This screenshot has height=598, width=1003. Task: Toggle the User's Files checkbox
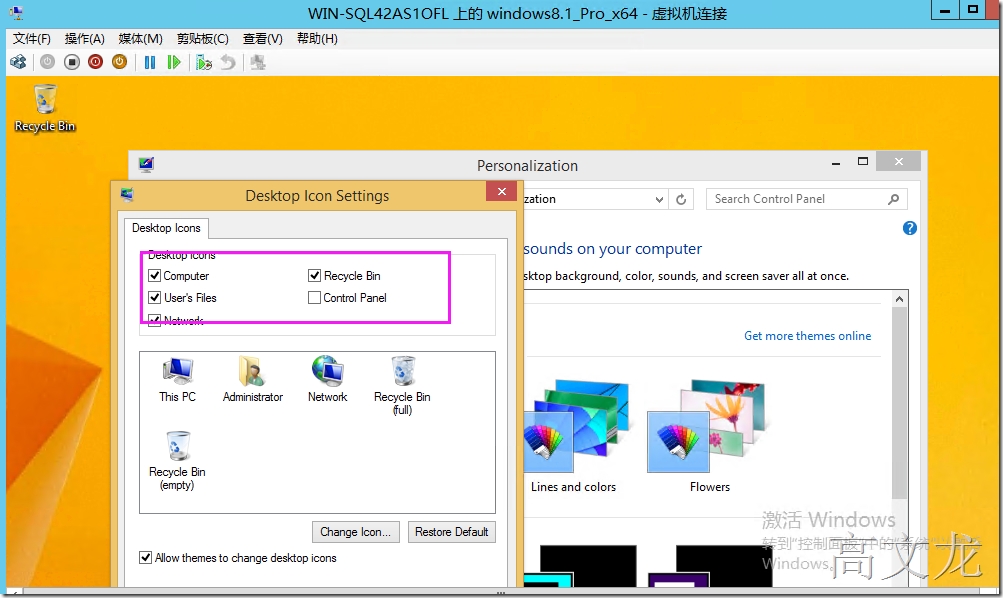[x=154, y=297]
